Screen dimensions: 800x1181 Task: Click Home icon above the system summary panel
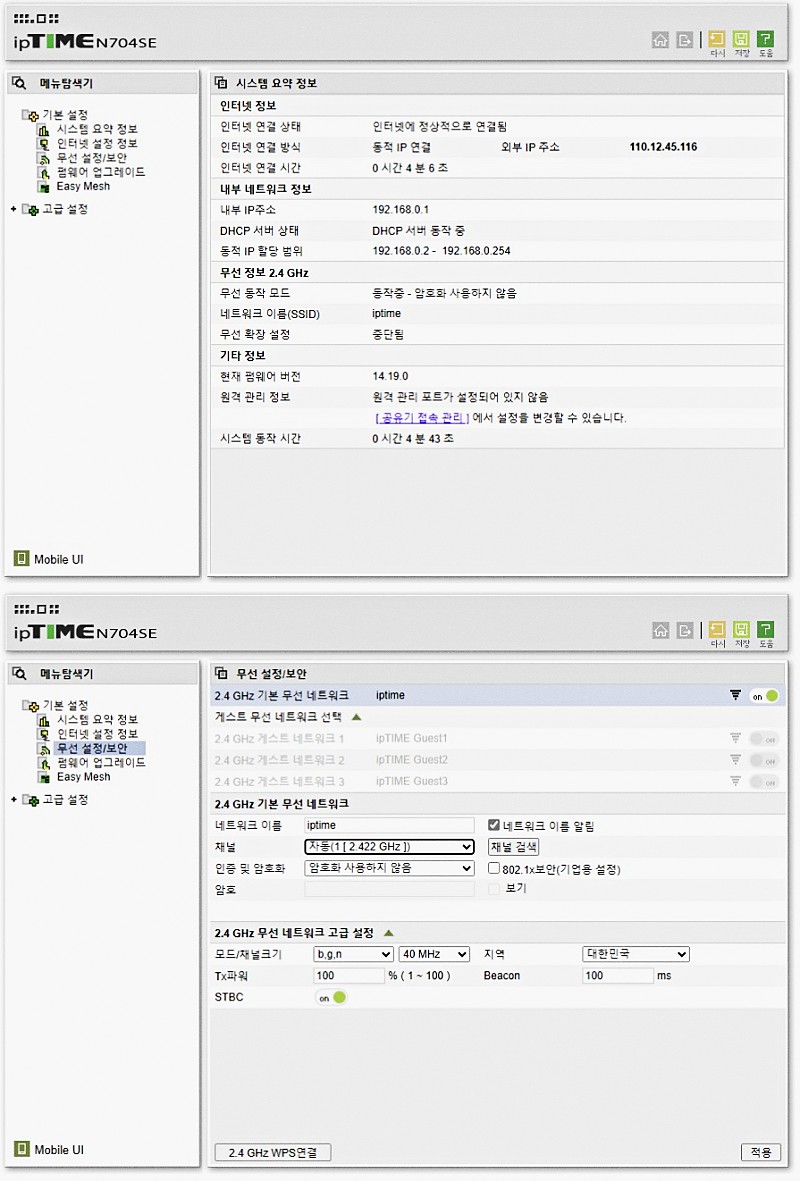pos(660,40)
